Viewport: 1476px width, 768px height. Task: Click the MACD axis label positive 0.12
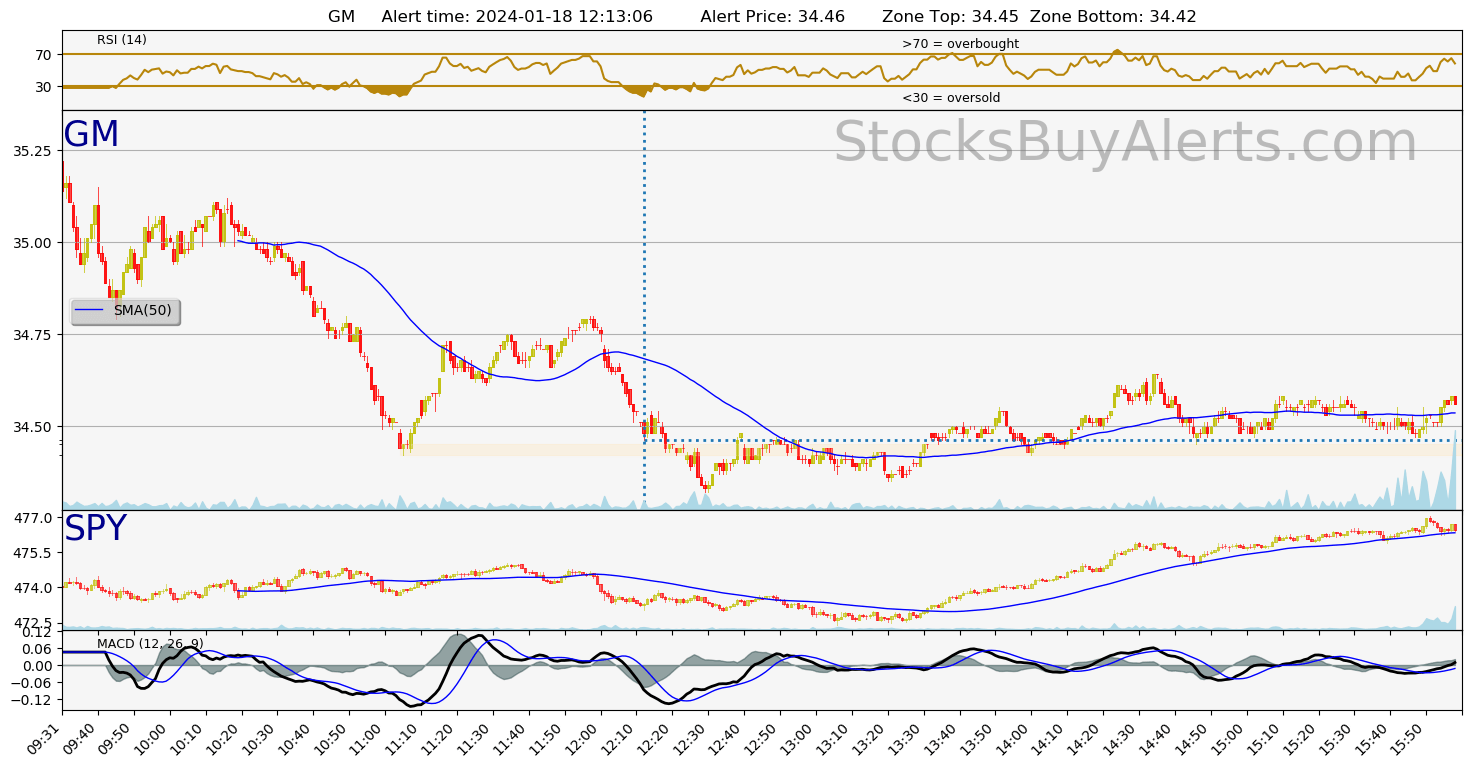(x=36, y=632)
